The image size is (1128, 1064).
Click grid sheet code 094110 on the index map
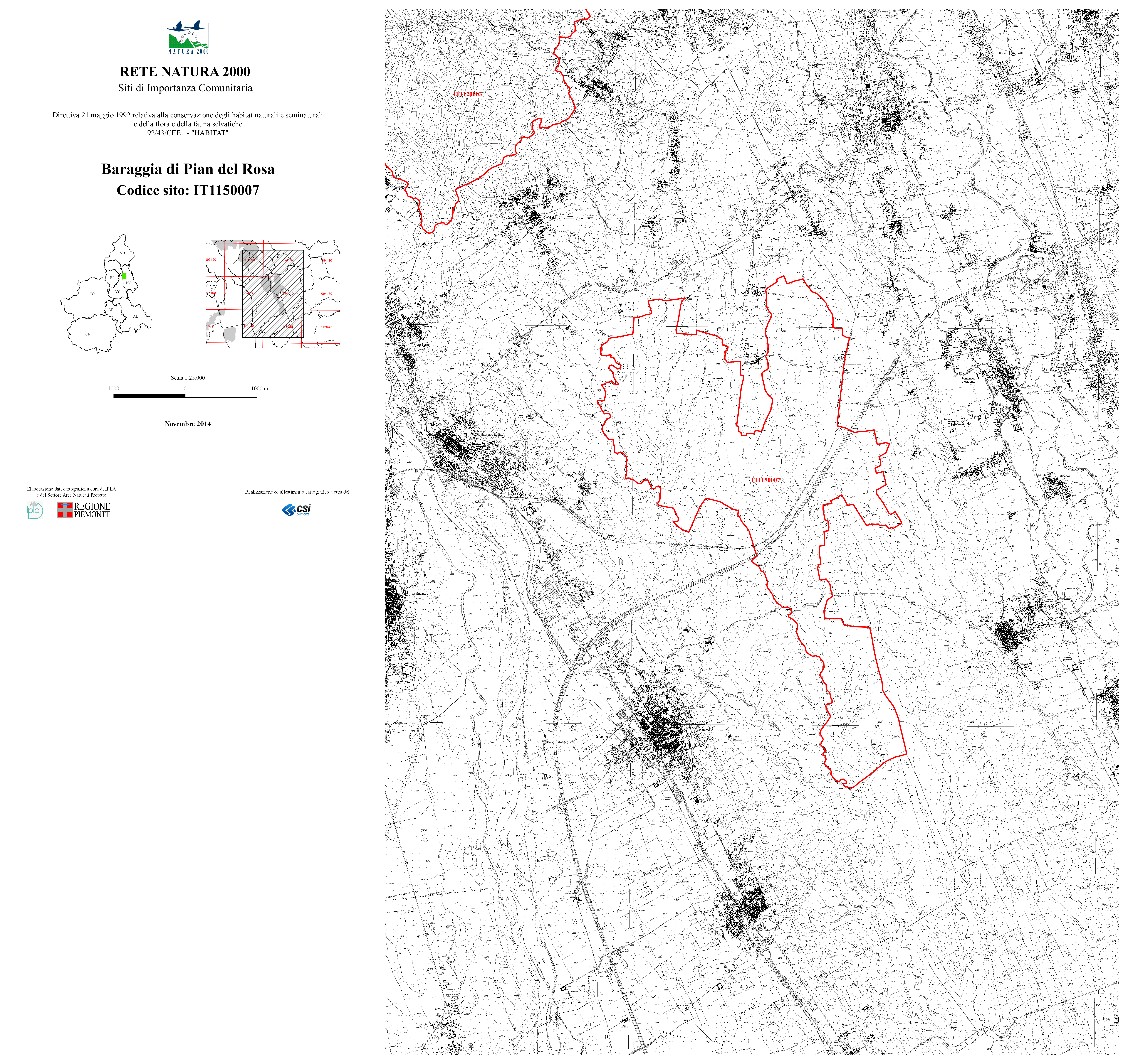point(327,261)
